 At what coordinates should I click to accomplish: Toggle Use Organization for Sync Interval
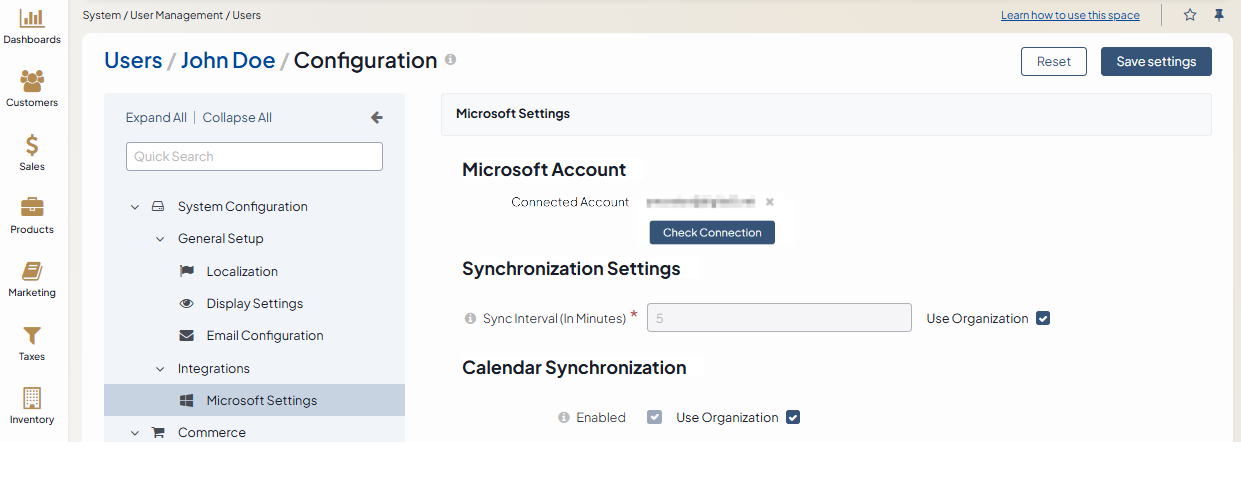(1043, 319)
